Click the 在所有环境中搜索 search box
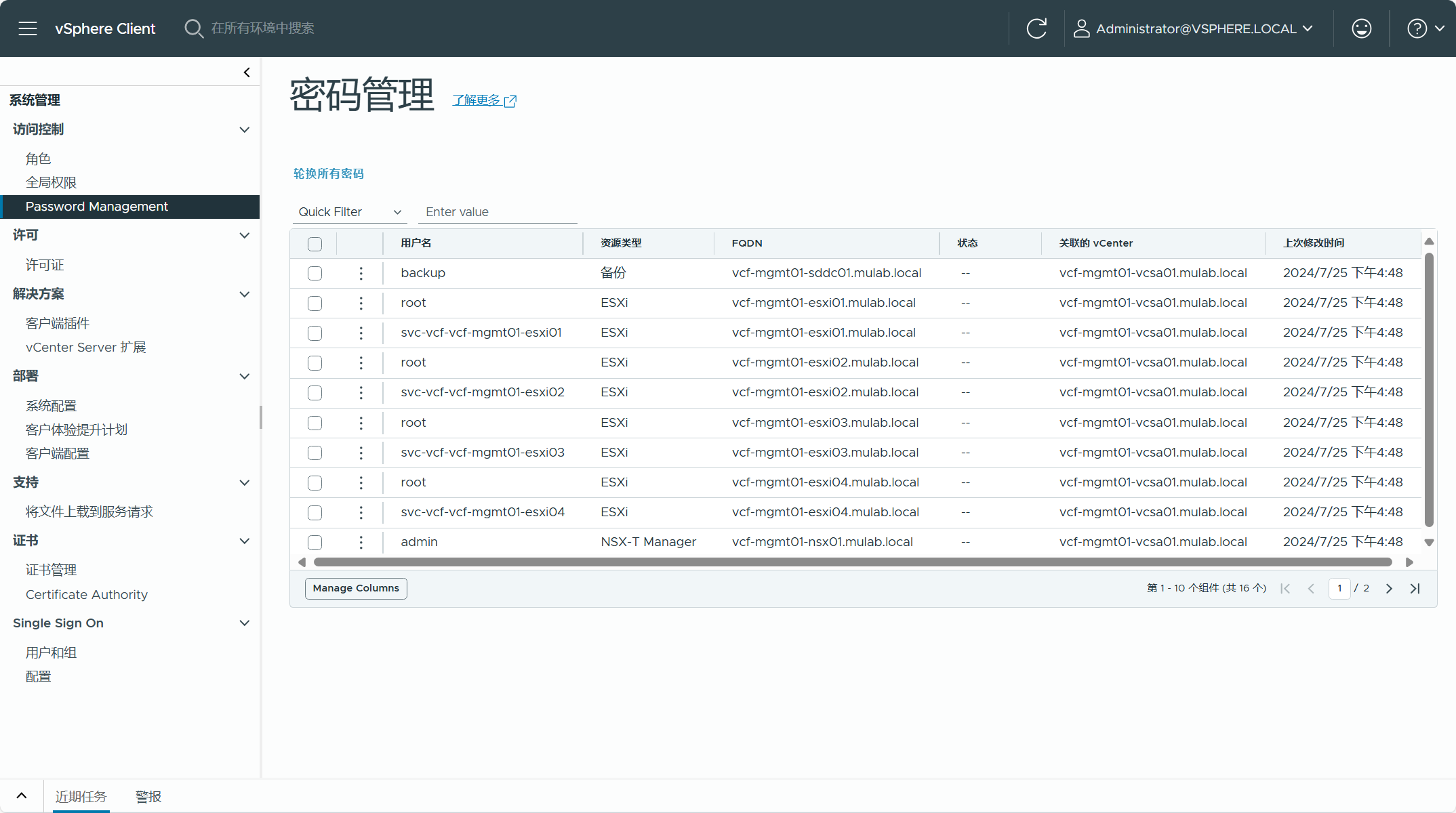The width and height of the screenshot is (1456, 813). click(x=263, y=28)
